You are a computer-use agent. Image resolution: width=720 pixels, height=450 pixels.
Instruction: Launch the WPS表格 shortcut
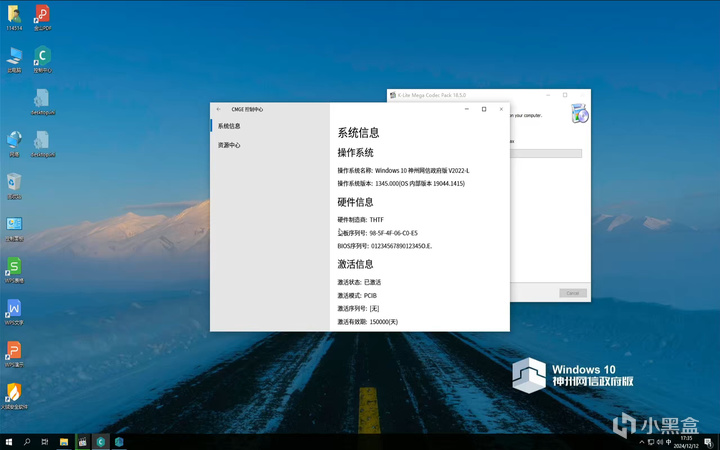click(x=14, y=270)
